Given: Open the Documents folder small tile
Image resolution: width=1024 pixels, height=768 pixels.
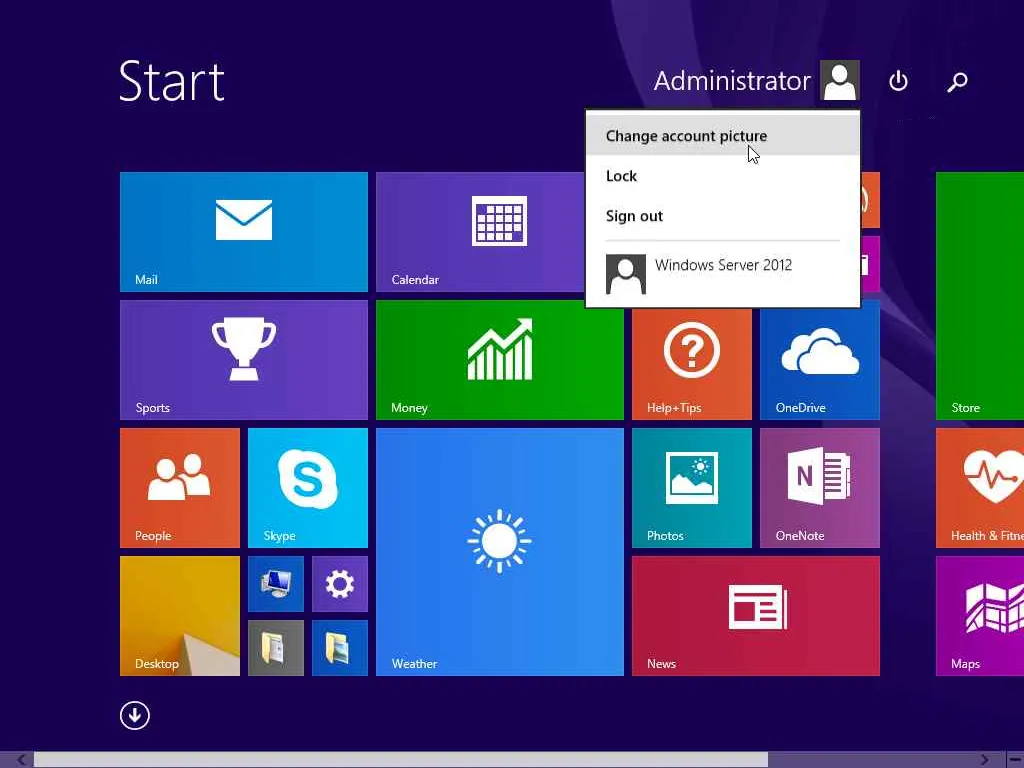Looking at the screenshot, I should (x=276, y=648).
